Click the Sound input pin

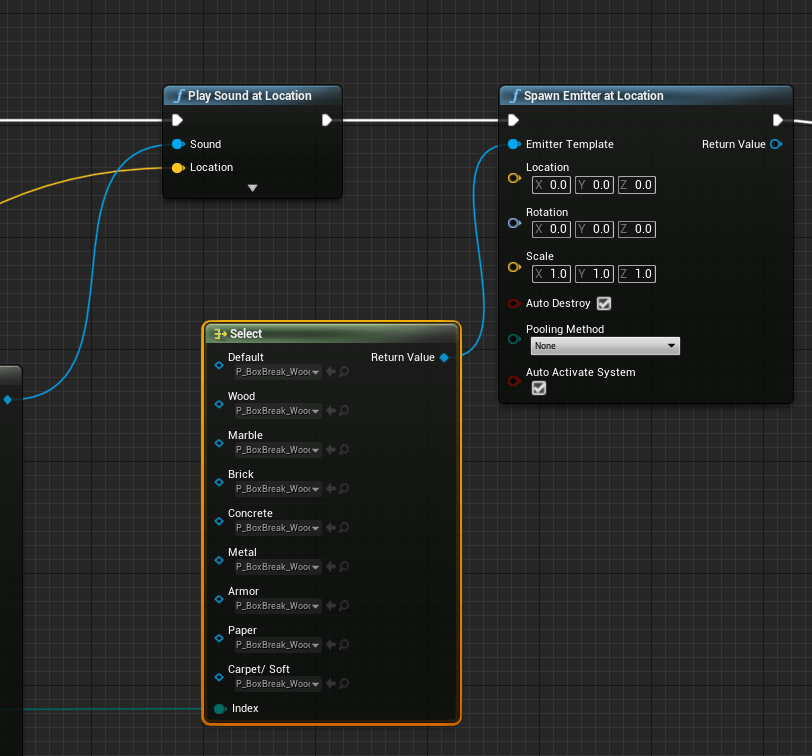(178, 144)
